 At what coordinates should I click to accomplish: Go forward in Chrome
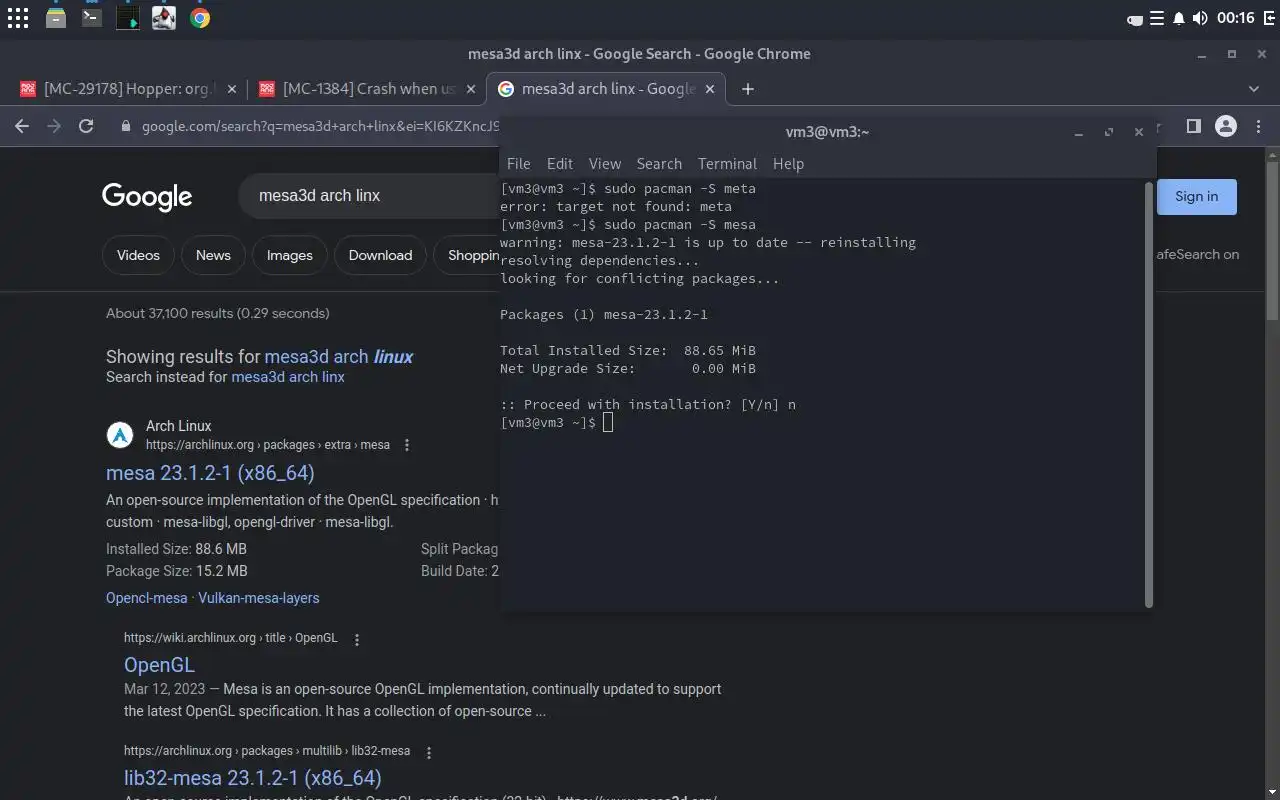[54, 126]
